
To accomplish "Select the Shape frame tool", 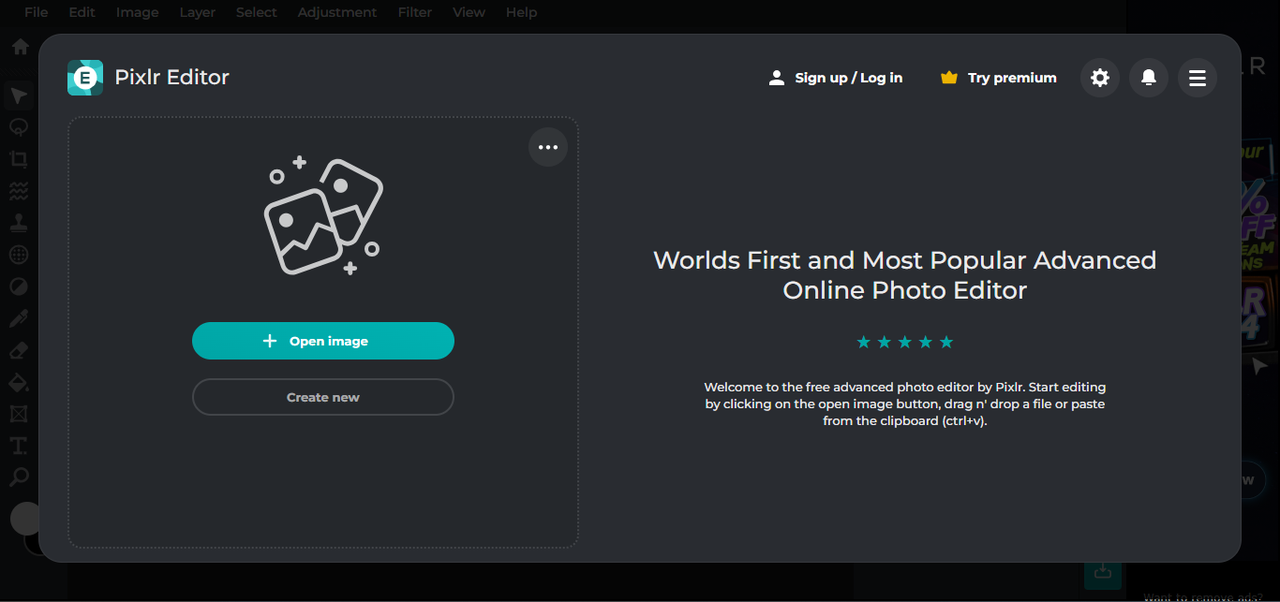I will coord(19,414).
